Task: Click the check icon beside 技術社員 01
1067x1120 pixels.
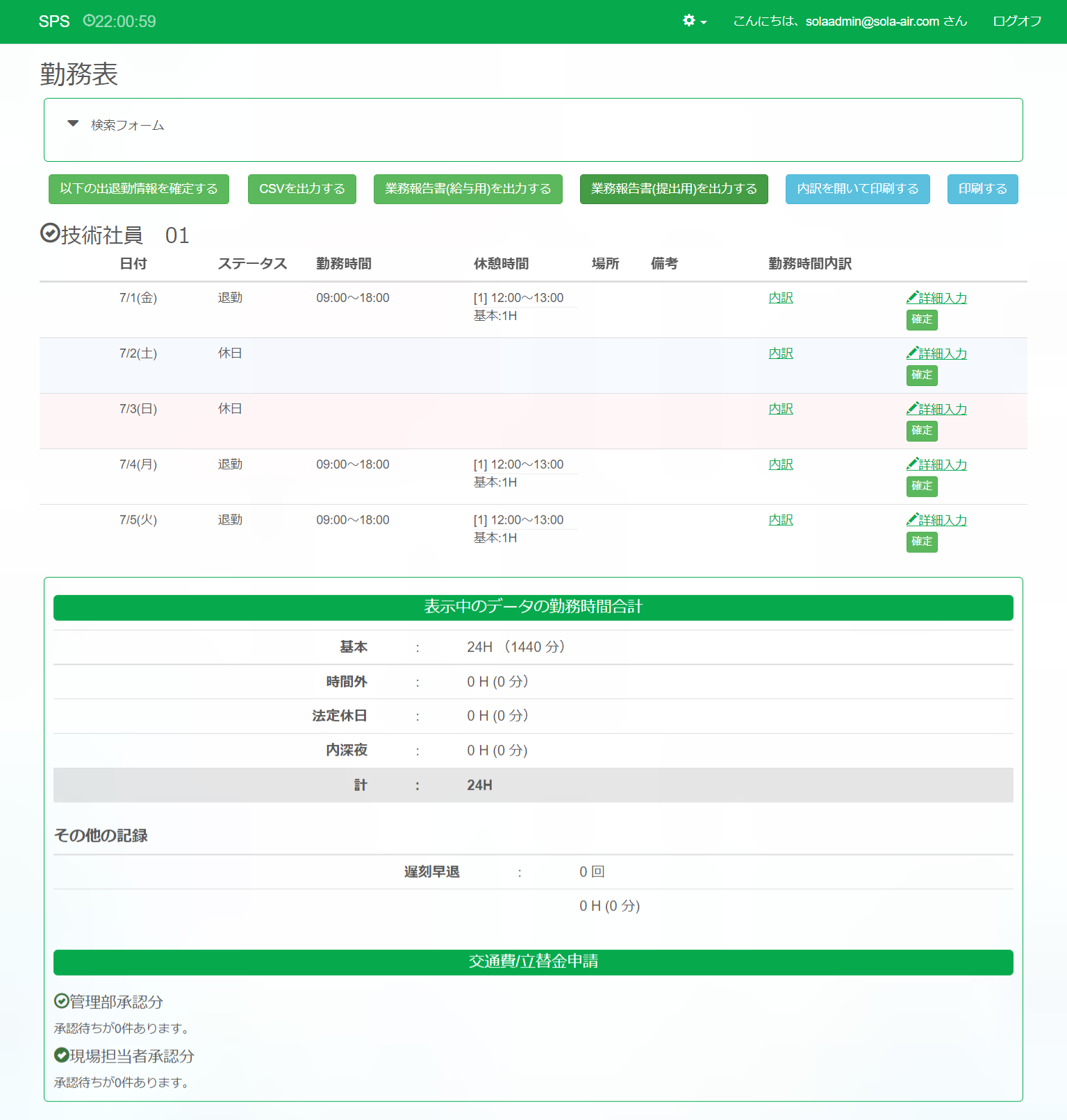Action: (50, 233)
